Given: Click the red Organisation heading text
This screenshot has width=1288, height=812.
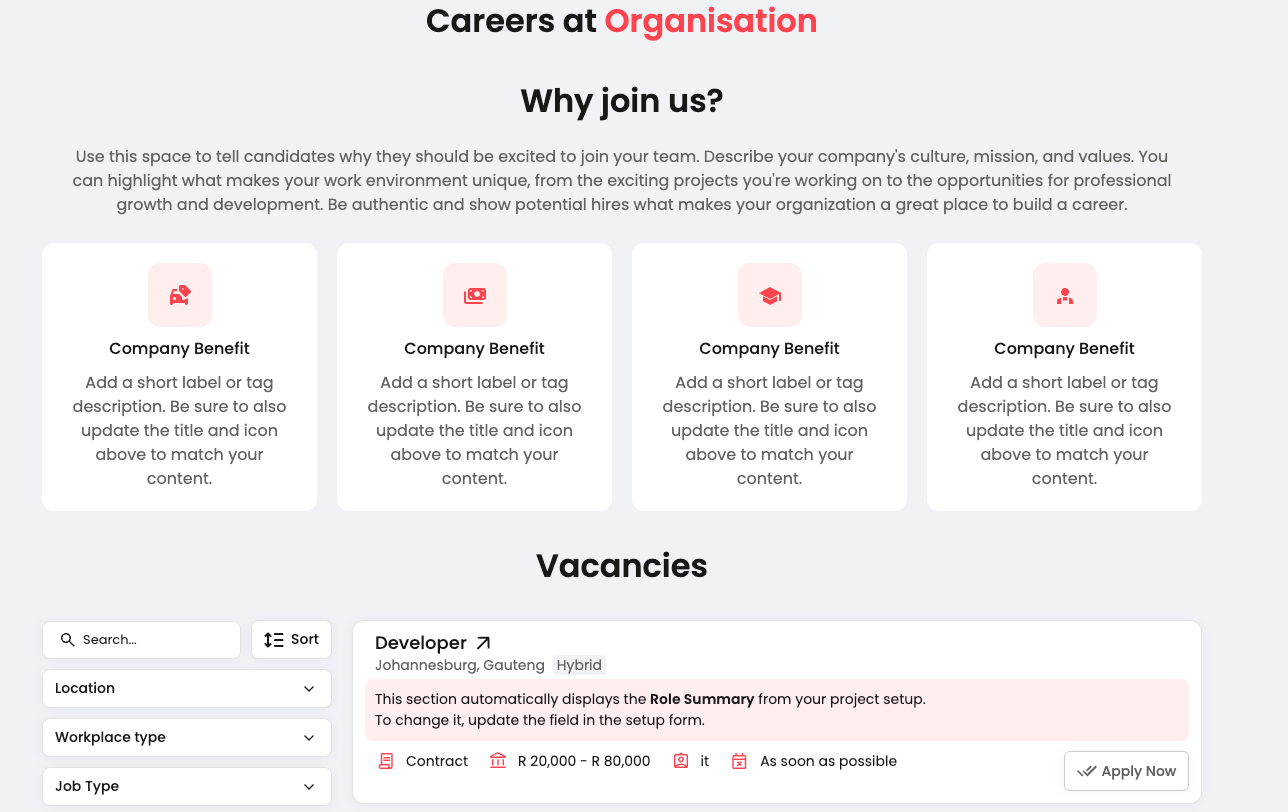Looking at the screenshot, I should (711, 21).
